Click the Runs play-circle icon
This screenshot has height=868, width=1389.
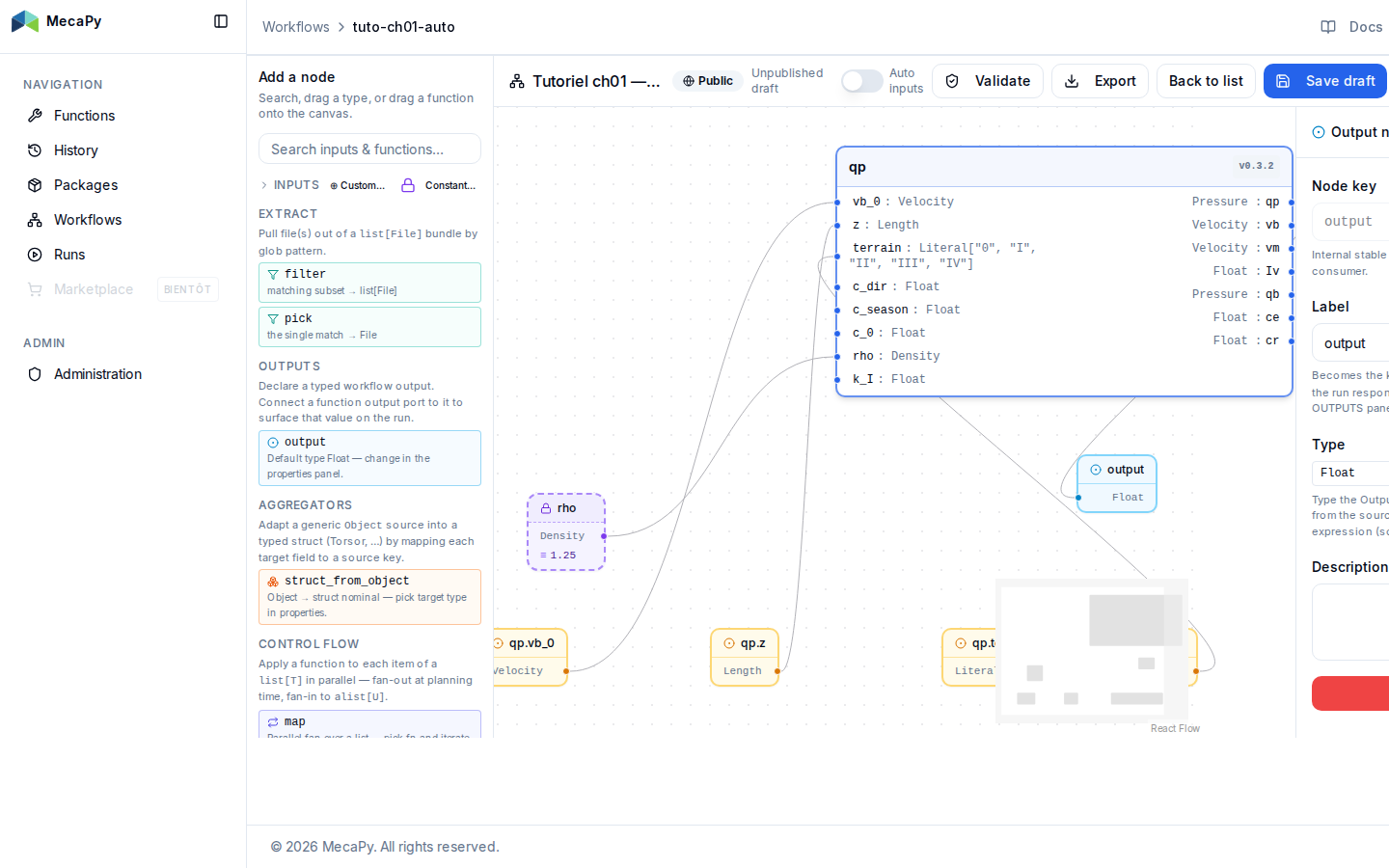coord(35,255)
